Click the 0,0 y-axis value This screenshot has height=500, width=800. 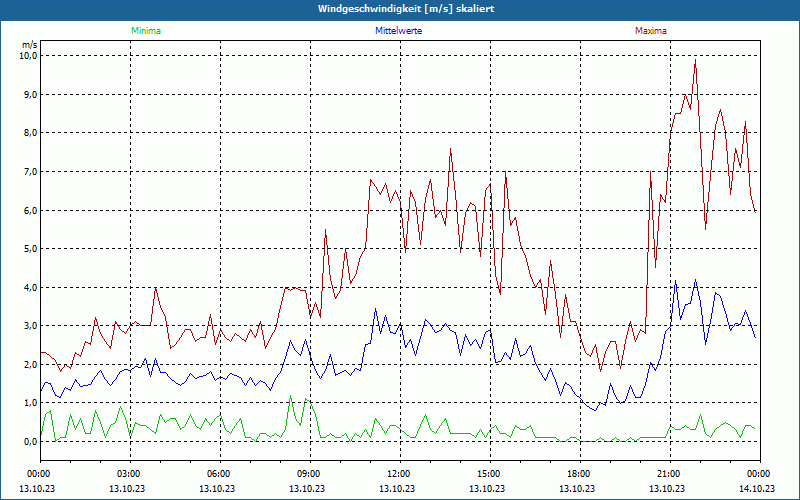(30, 441)
